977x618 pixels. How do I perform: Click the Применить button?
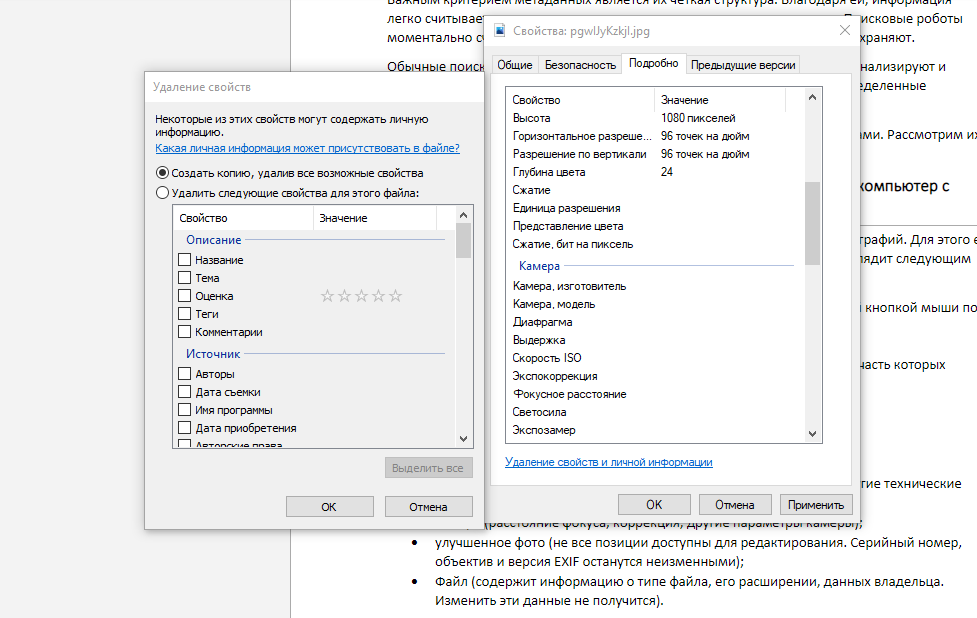(x=817, y=504)
